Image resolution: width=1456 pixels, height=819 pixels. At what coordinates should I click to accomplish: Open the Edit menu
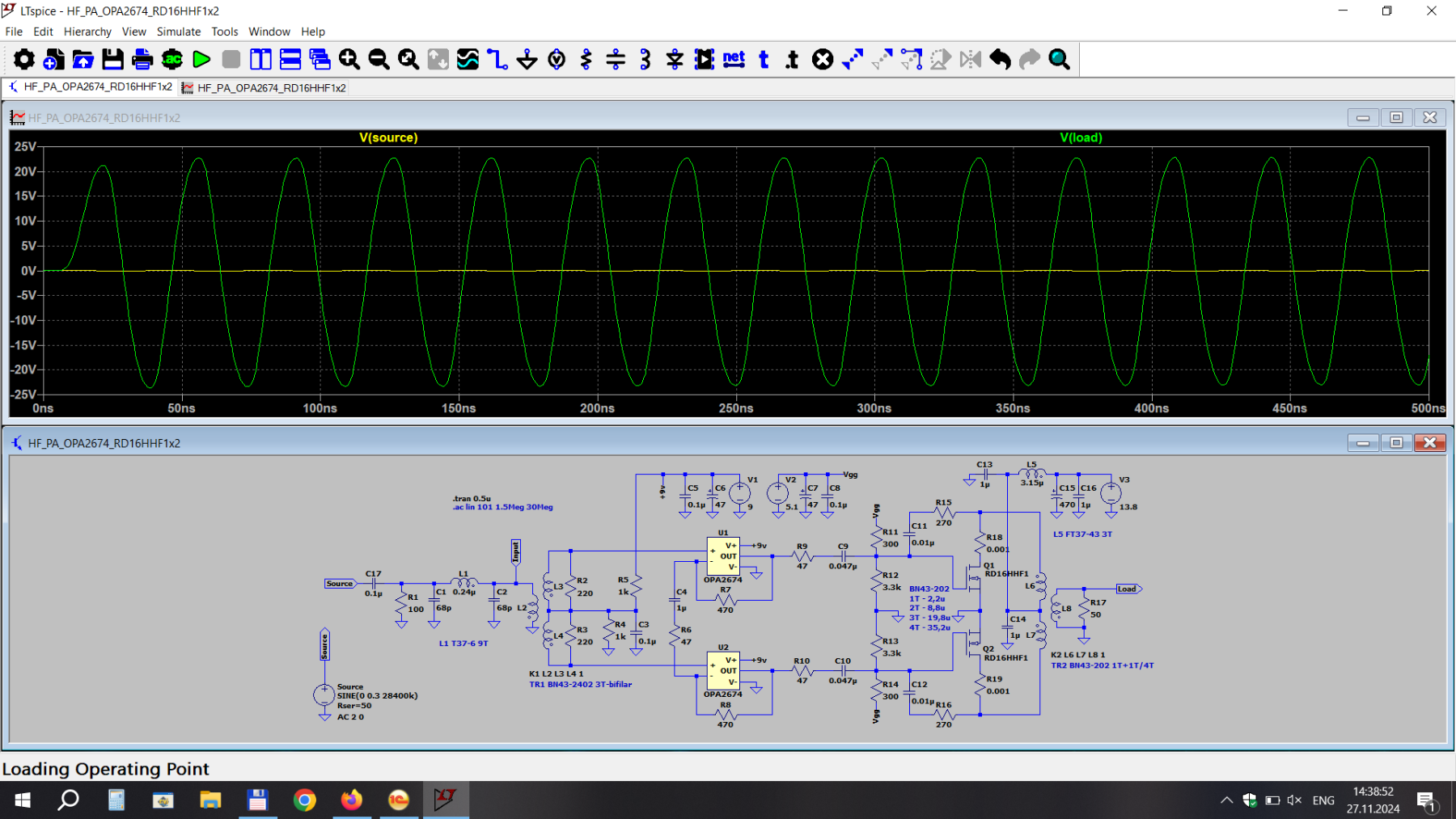[43, 32]
